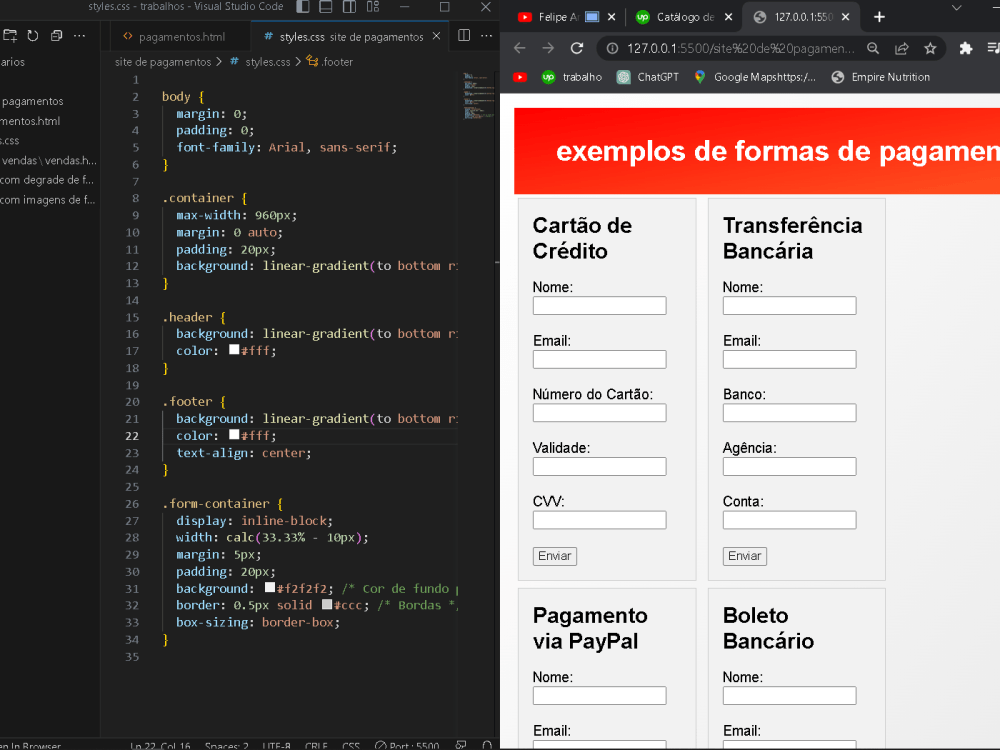The width and height of the screenshot is (1000, 750).
Task: Close the 'Catálogo de' tab
Action: click(728, 17)
